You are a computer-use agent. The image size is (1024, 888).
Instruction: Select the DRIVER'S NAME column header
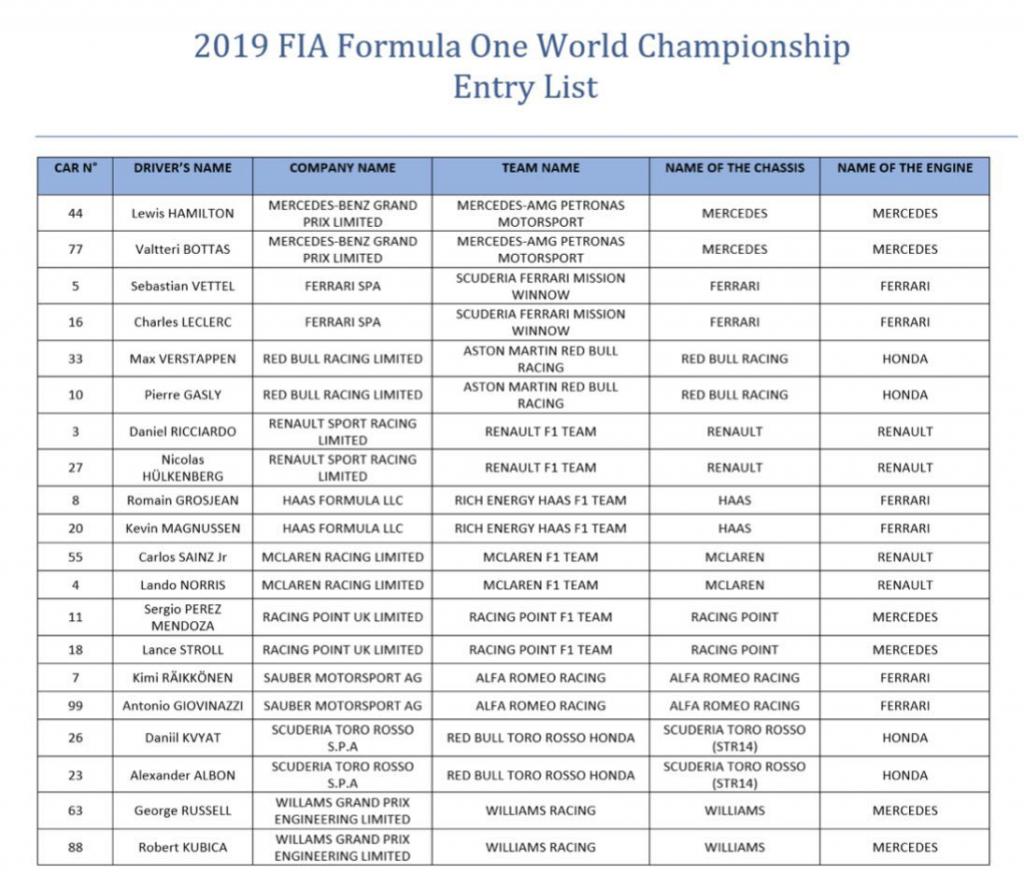click(183, 176)
